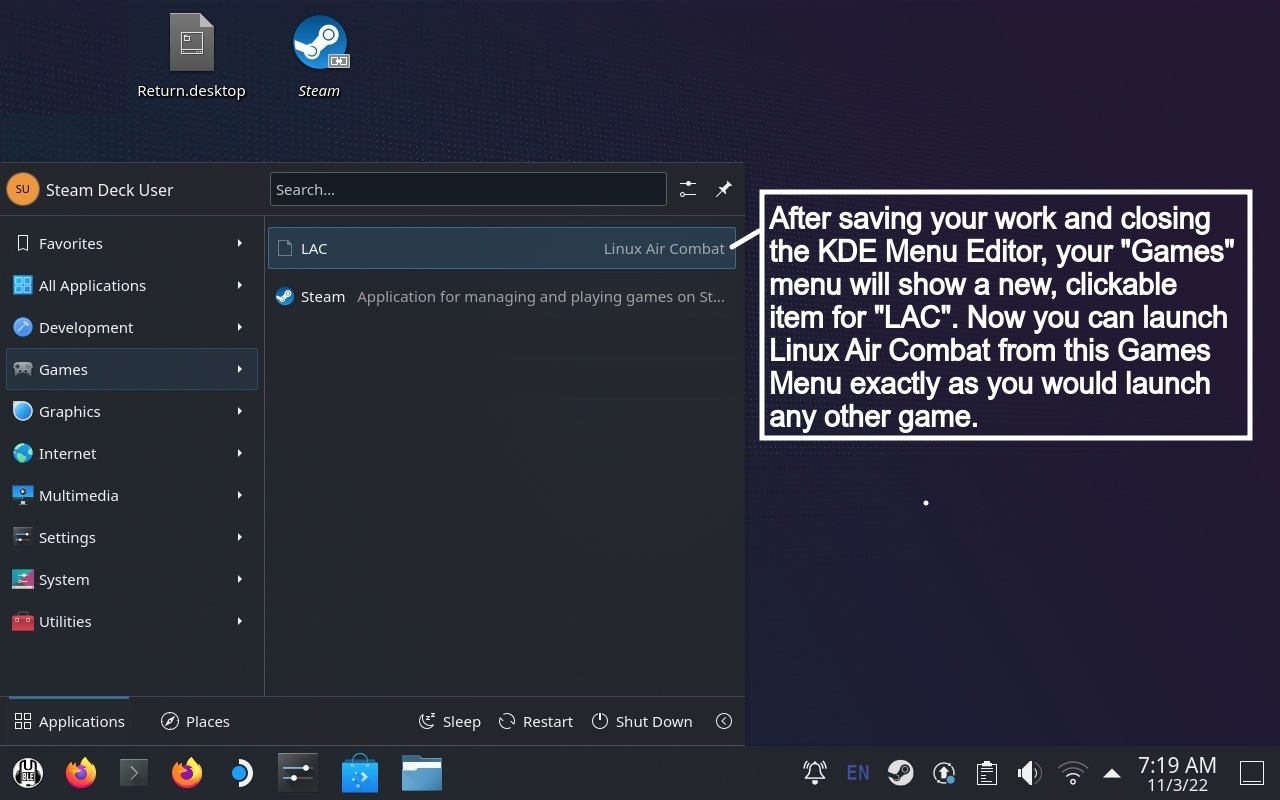Open the first Firefox taskbar icon

(x=81, y=773)
